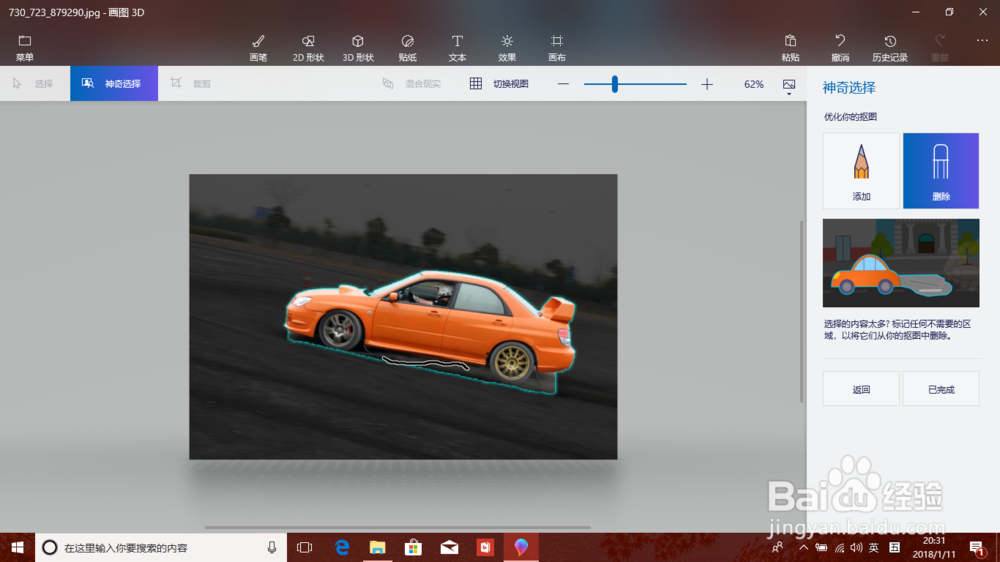Select the 文本 text tool
Screen dimensions: 1000x562
click(457, 48)
